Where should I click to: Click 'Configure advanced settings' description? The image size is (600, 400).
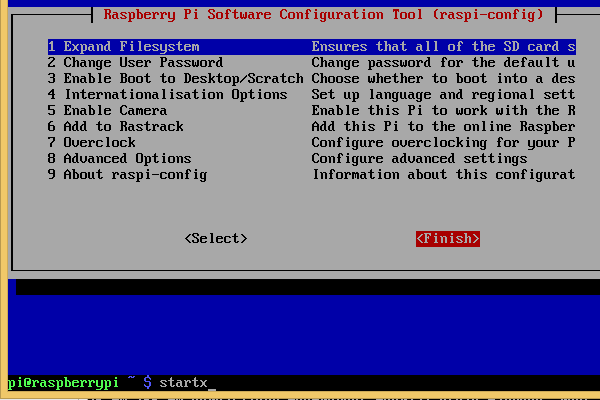(419, 159)
